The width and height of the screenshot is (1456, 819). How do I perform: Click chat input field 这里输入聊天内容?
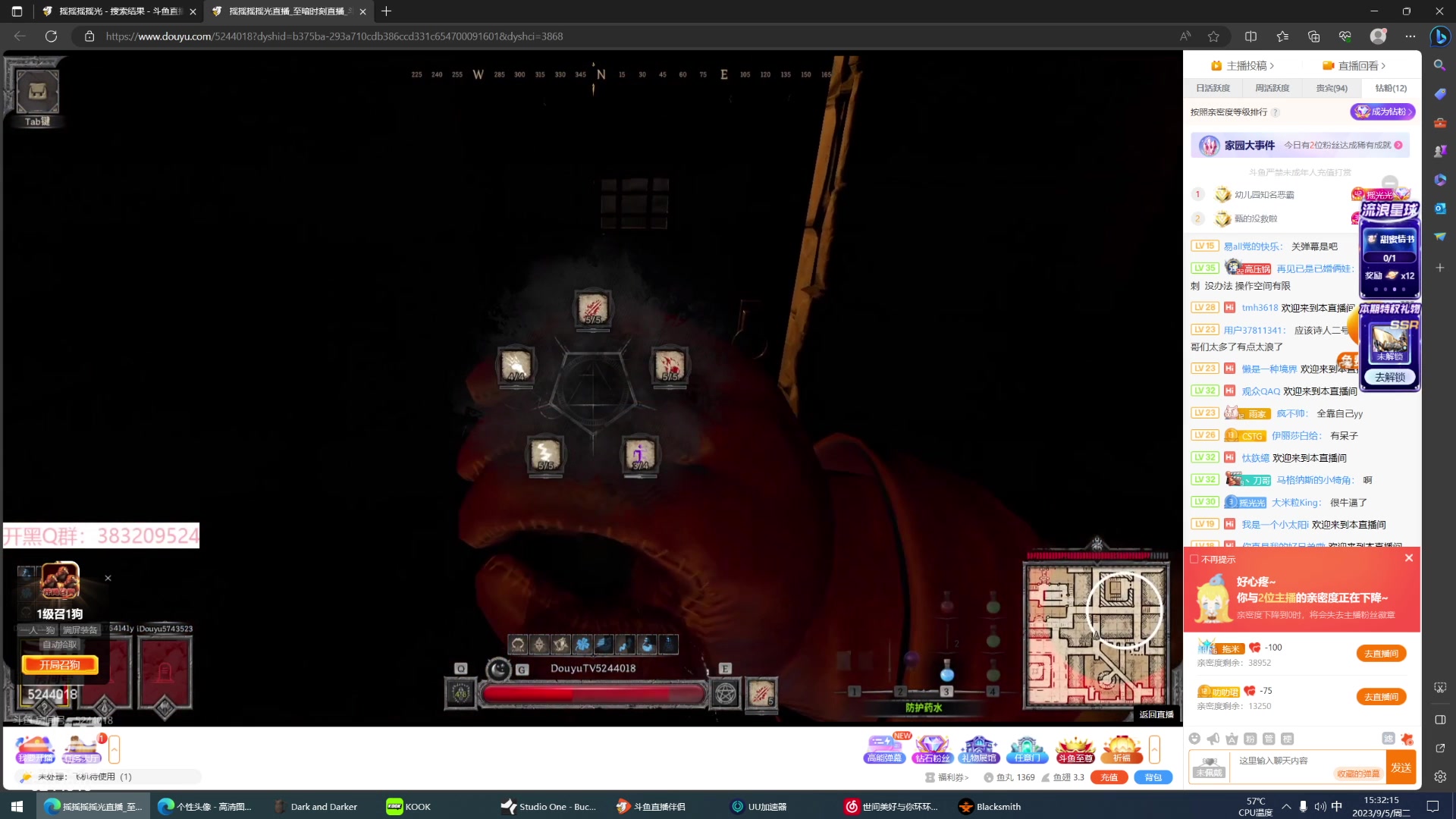point(1307,761)
